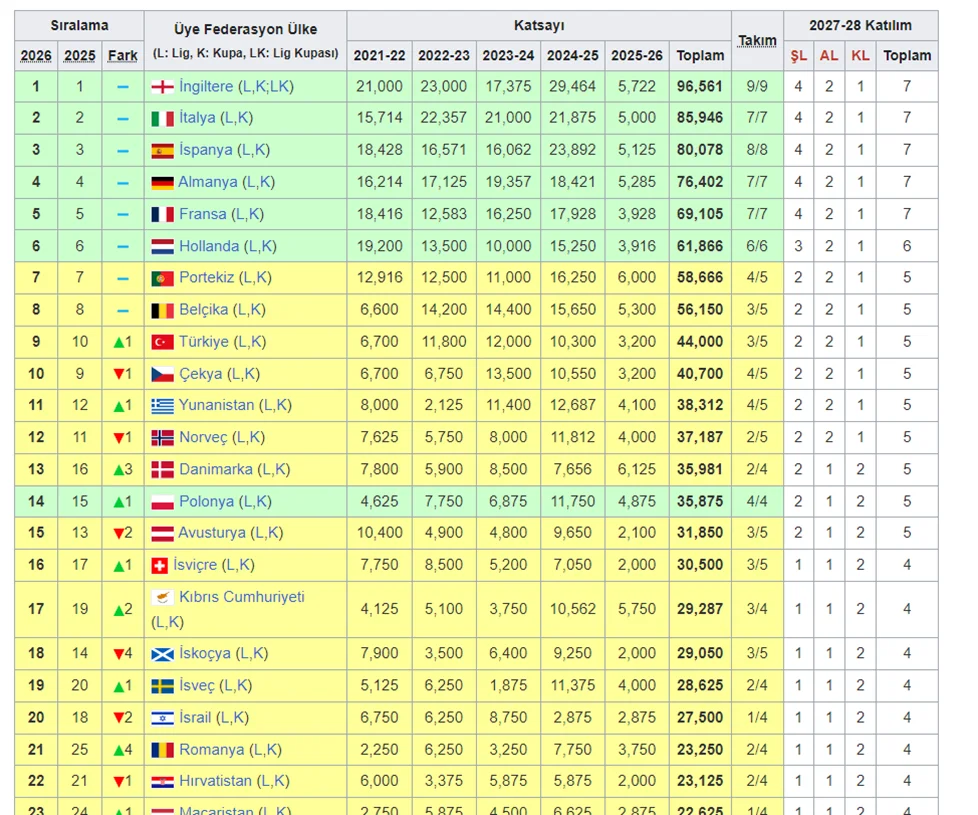
Task: Click the Greek flag beside Yunanistan
Action: [x=162, y=406]
